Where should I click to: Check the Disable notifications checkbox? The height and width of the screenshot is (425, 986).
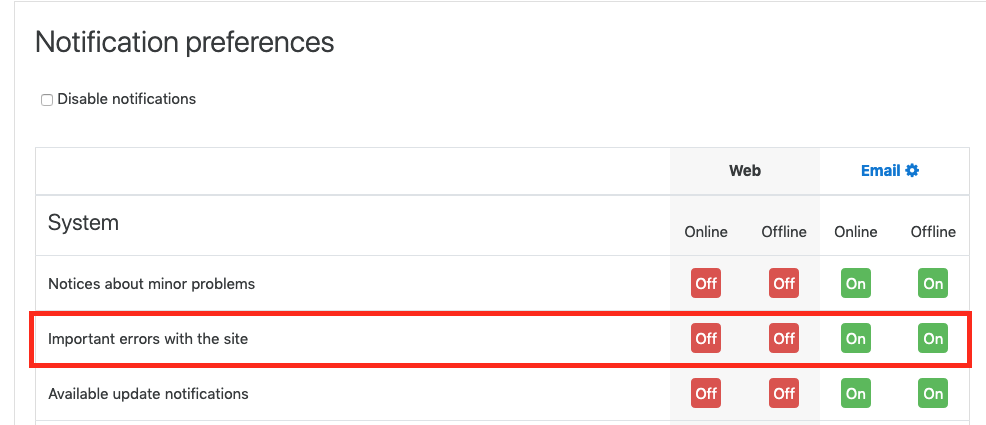47,100
